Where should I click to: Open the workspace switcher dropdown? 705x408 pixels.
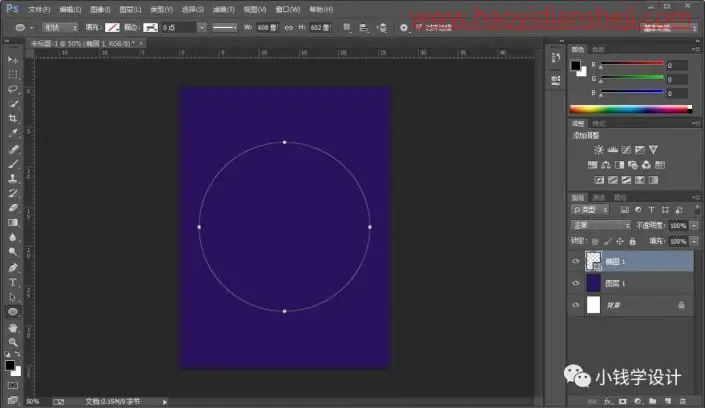click(669, 28)
